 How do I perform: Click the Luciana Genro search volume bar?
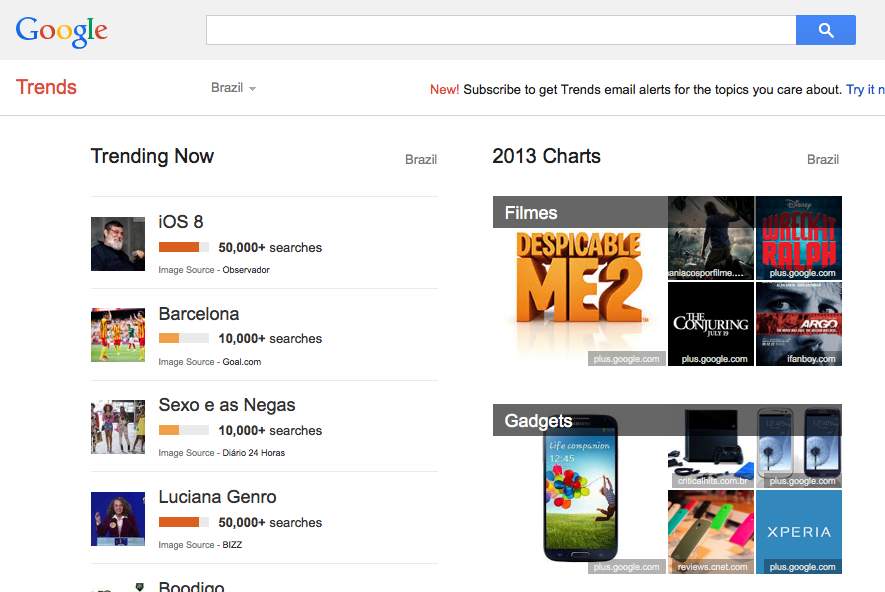(x=184, y=522)
